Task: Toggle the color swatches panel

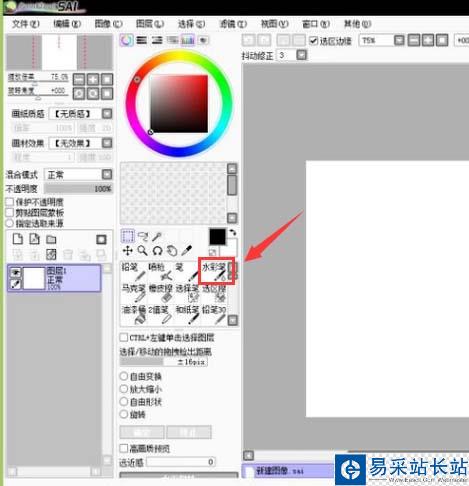Action: 188,40
